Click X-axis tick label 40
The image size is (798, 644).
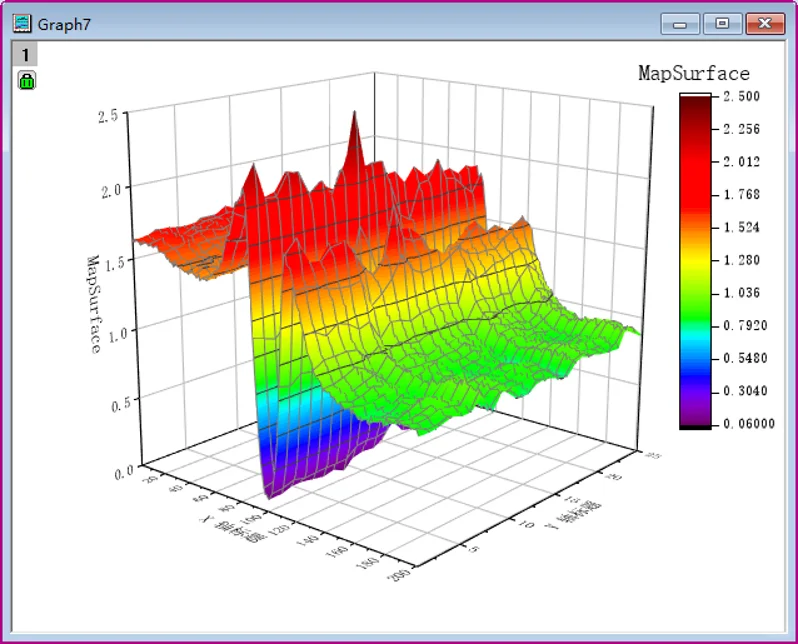(x=176, y=488)
